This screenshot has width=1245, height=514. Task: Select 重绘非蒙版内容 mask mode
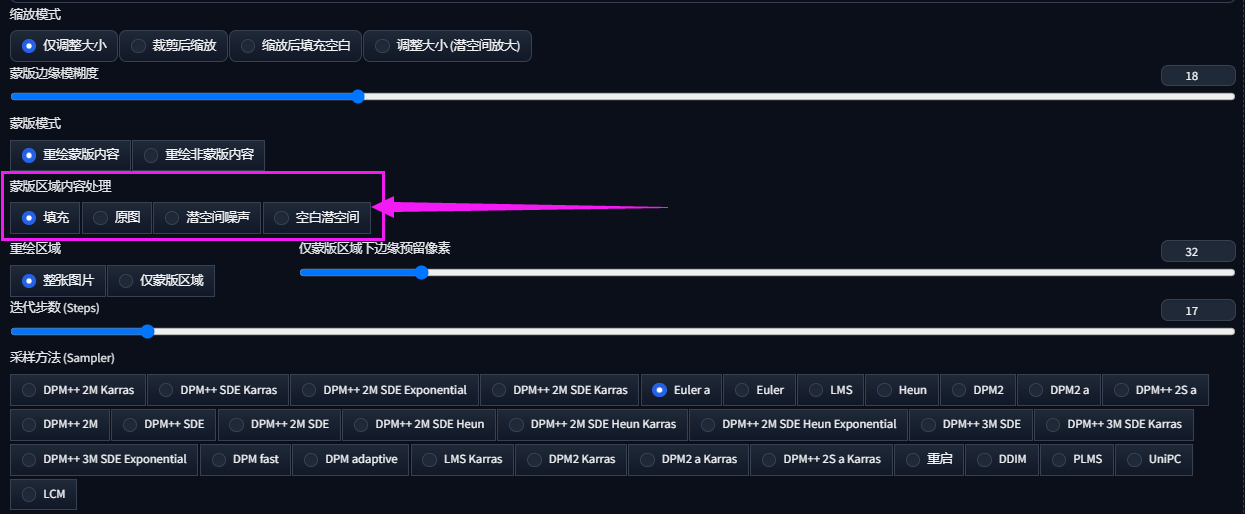199,155
